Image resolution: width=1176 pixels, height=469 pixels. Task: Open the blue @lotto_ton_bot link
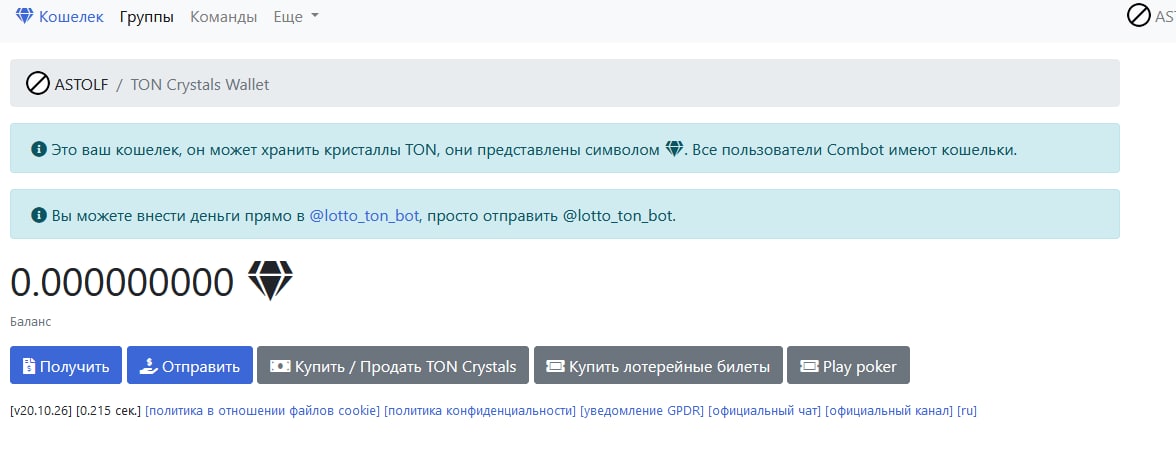pos(364,215)
